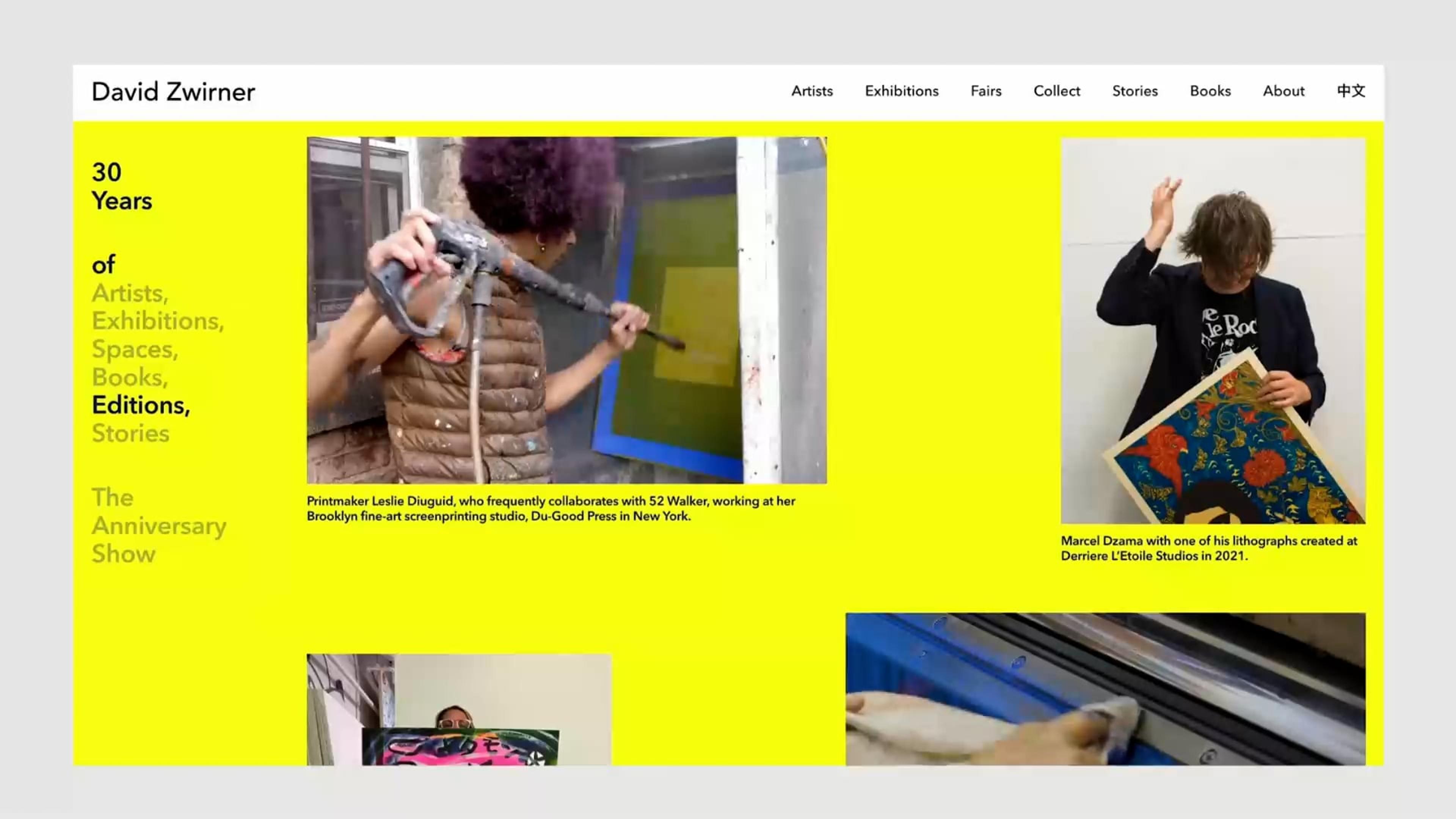Jump to Stories in sidebar list

pyautogui.click(x=130, y=433)
